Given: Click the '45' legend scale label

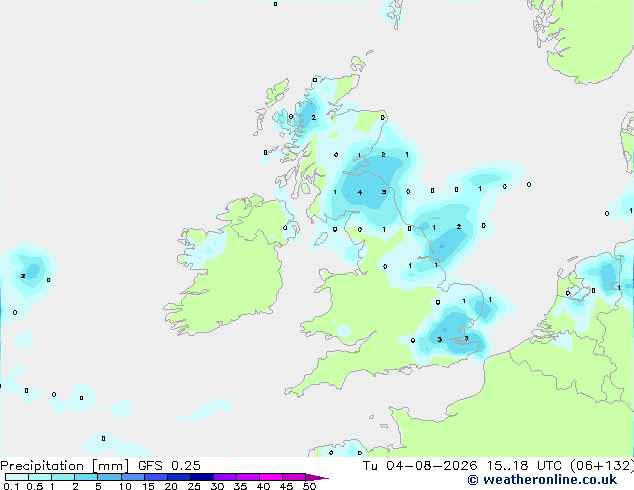Looking at the screenshot, I should 286,486.
